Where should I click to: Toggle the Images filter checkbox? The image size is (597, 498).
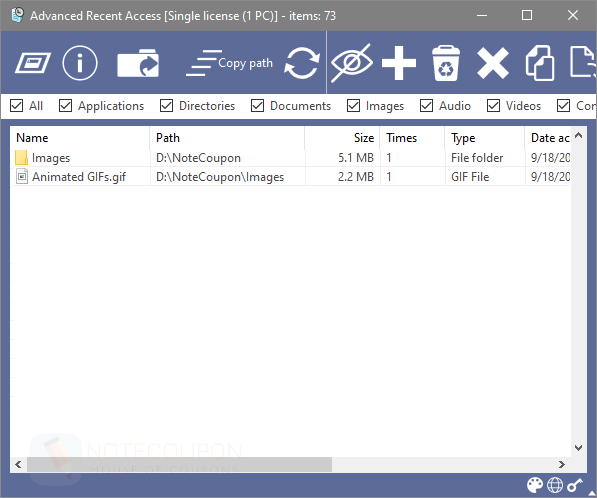tap(353, 105)
